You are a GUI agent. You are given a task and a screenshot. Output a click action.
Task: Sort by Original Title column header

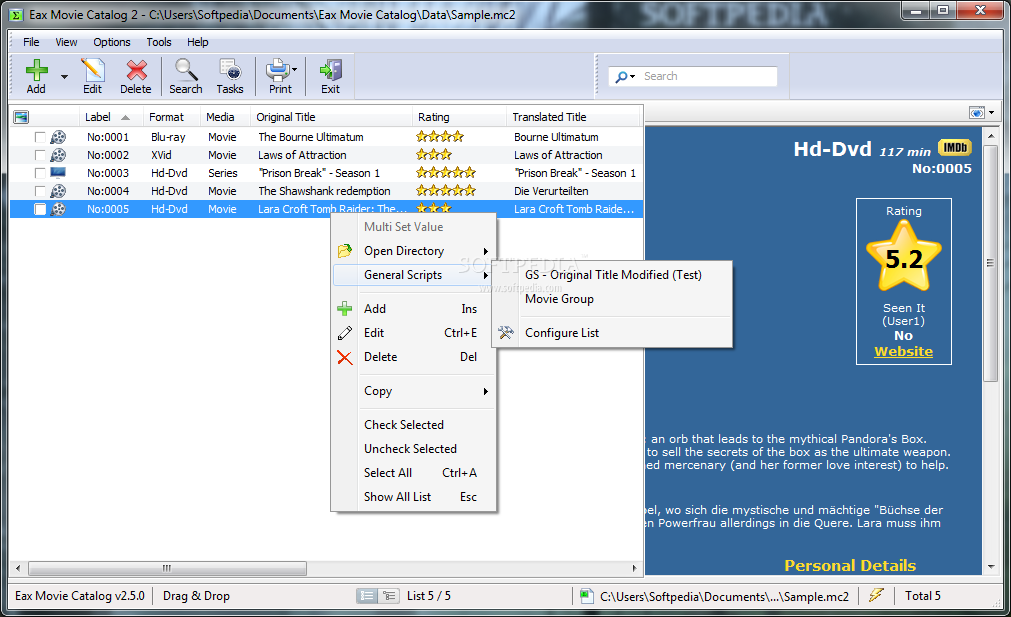[331, 117]
